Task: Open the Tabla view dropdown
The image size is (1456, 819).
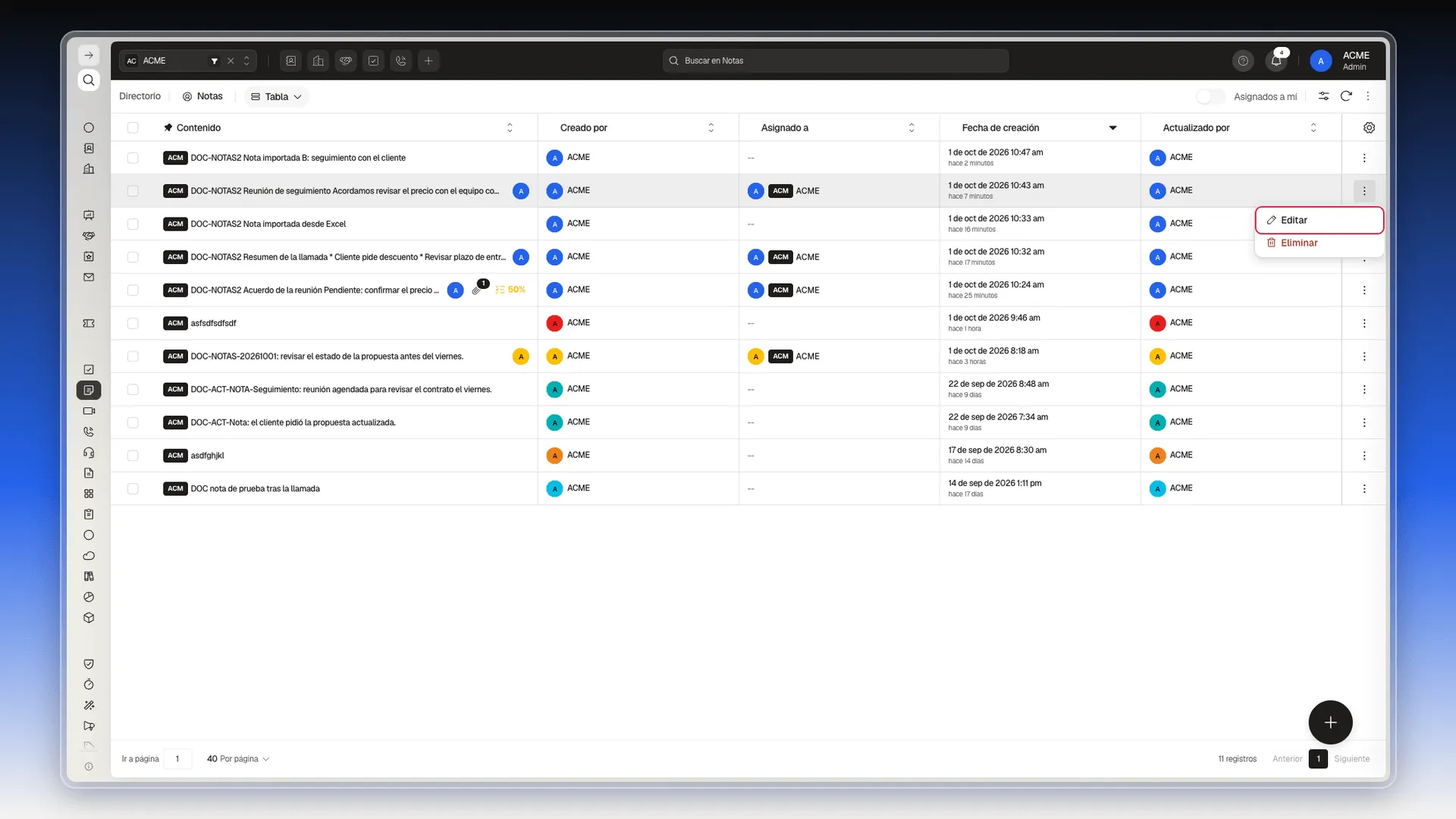Action: (x=277, y=96)
